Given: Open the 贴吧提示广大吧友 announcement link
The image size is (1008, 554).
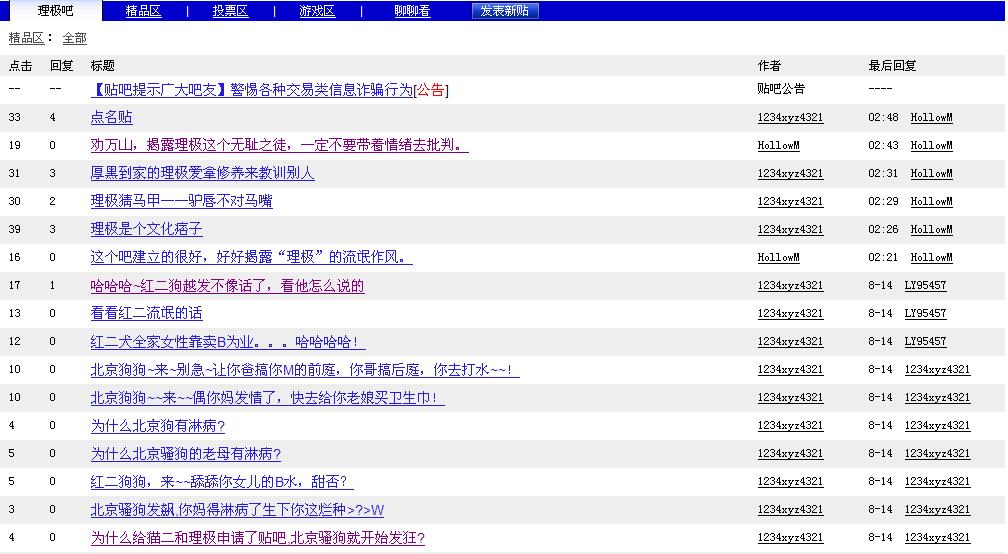Looking at the screenshot, I should [250, 90].
